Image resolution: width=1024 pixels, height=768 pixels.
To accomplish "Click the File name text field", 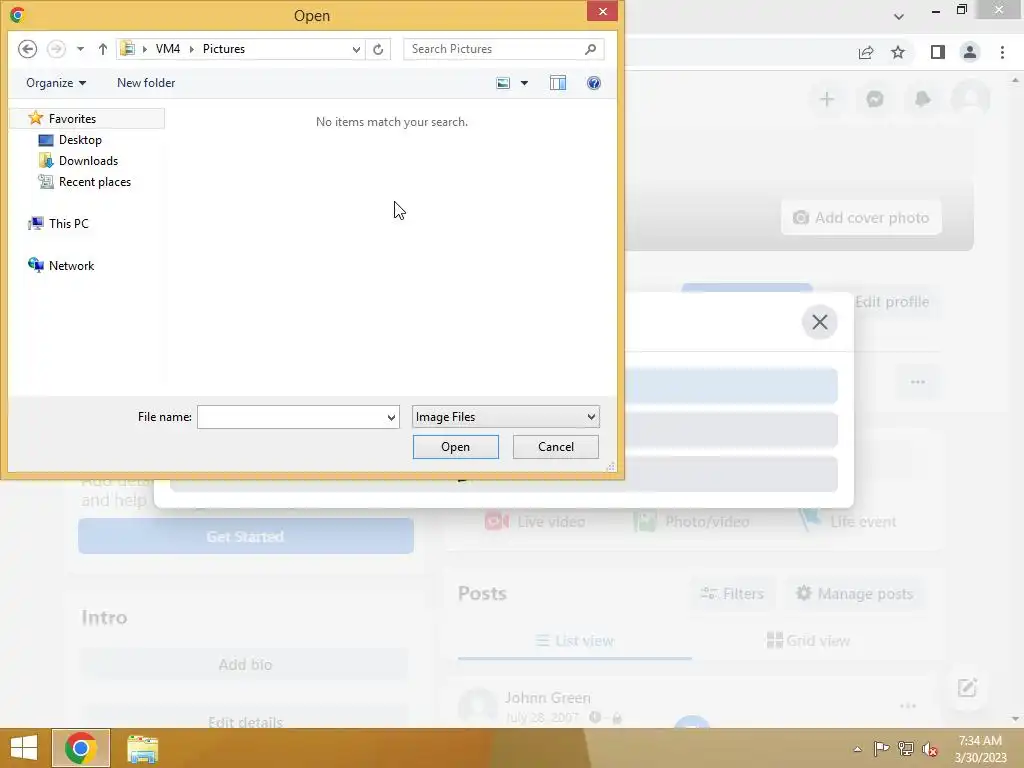I will (x=291, y=417).
